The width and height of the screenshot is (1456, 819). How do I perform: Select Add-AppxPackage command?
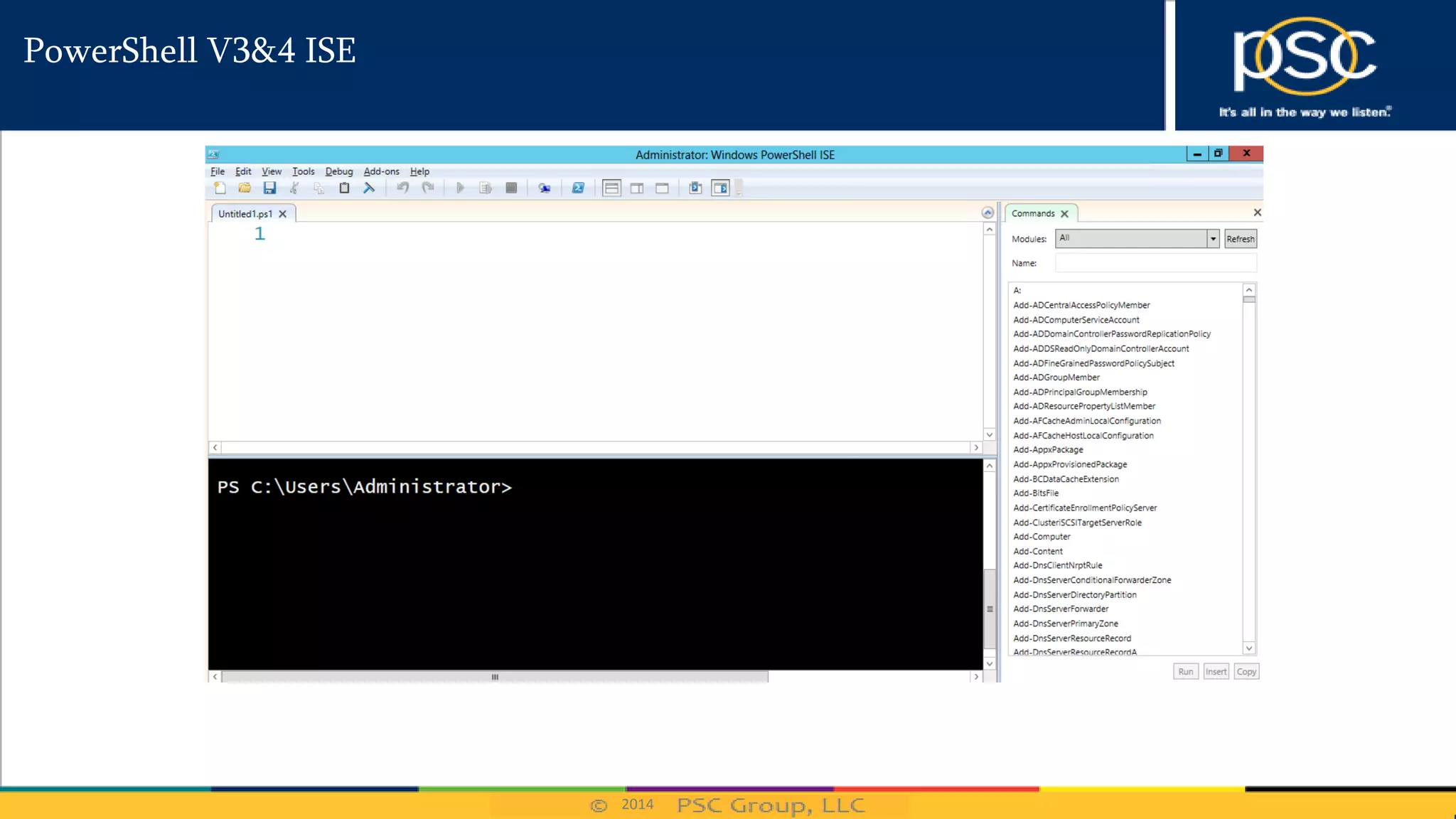pos(1048,450)
